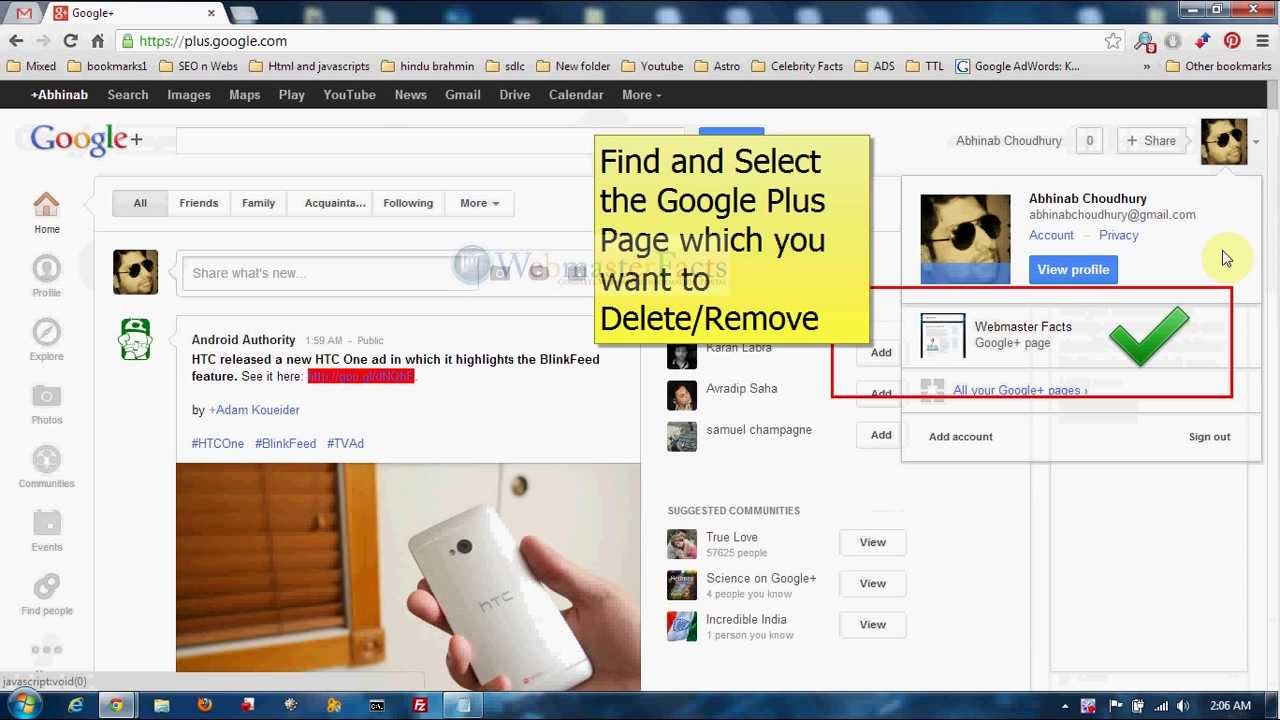Open the #BlinkFeed hashtag

(285, 443)
